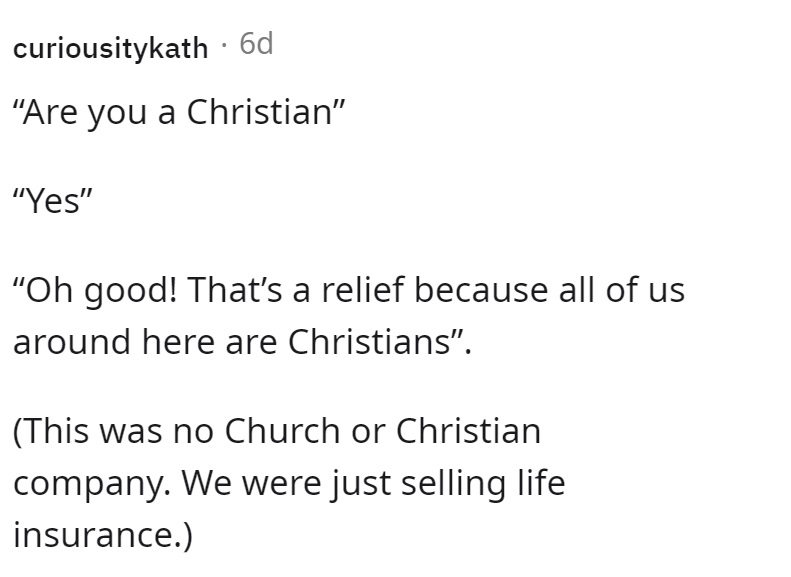The width and height of the screenshot is (791, 577).
Task: Open the curiousitykath user profile
Action: pyautogui.click(x=110, y=49)
